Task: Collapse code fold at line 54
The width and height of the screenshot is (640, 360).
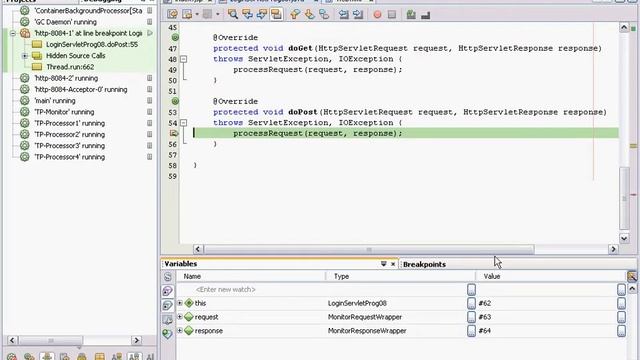Action: [x=184, y=123]
